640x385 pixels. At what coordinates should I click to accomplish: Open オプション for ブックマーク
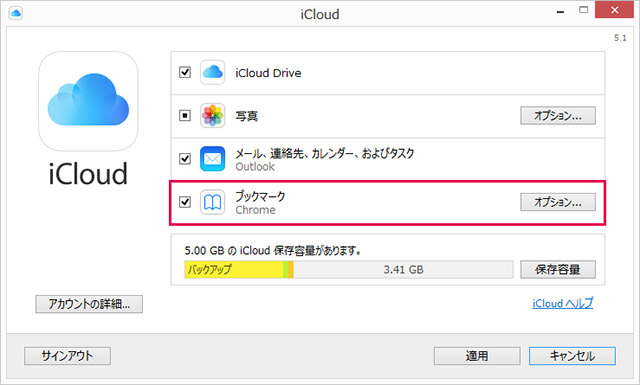pyautogui.click(x=558, y=202)
